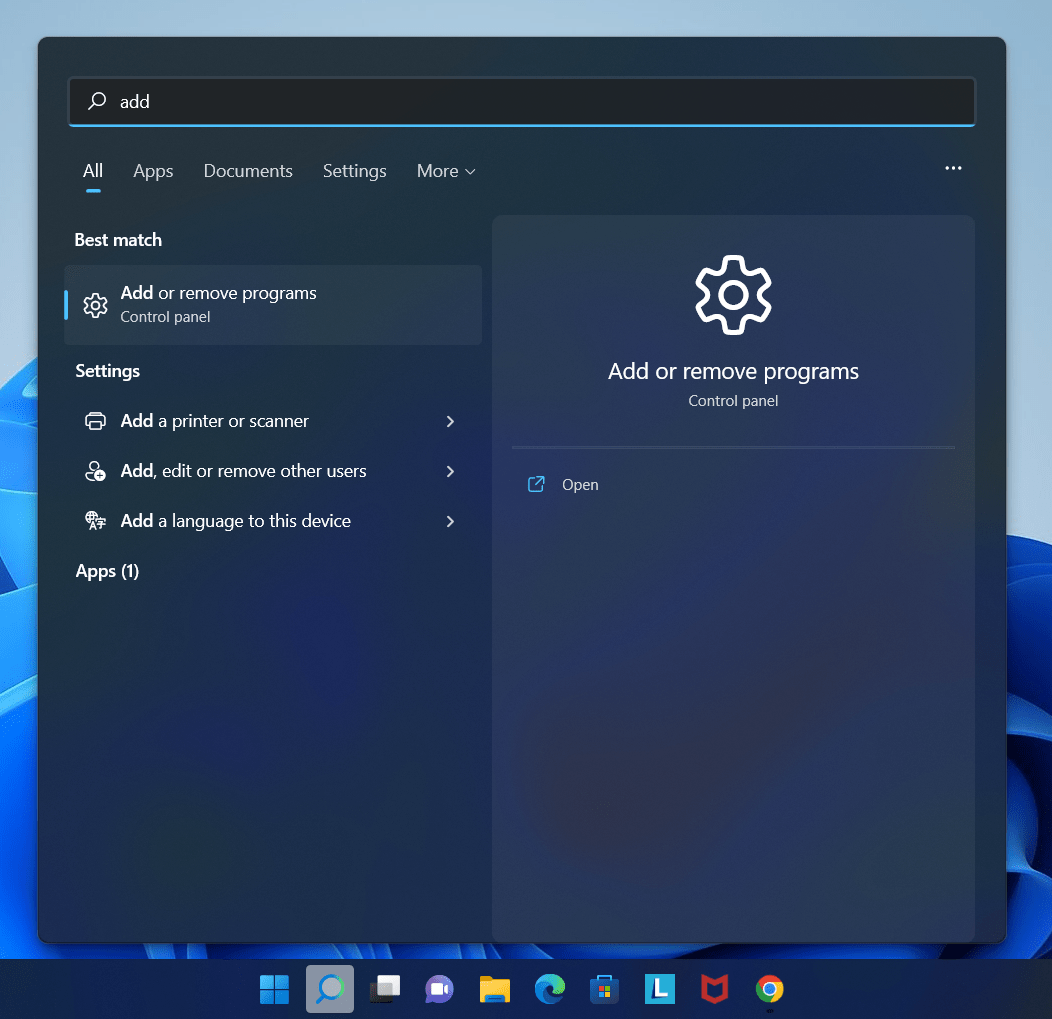The width and height of the screenshot is (1052, 1019).
Task: Switch to the Apps tab
Action: pyautogui.click(x=152, y=171)
